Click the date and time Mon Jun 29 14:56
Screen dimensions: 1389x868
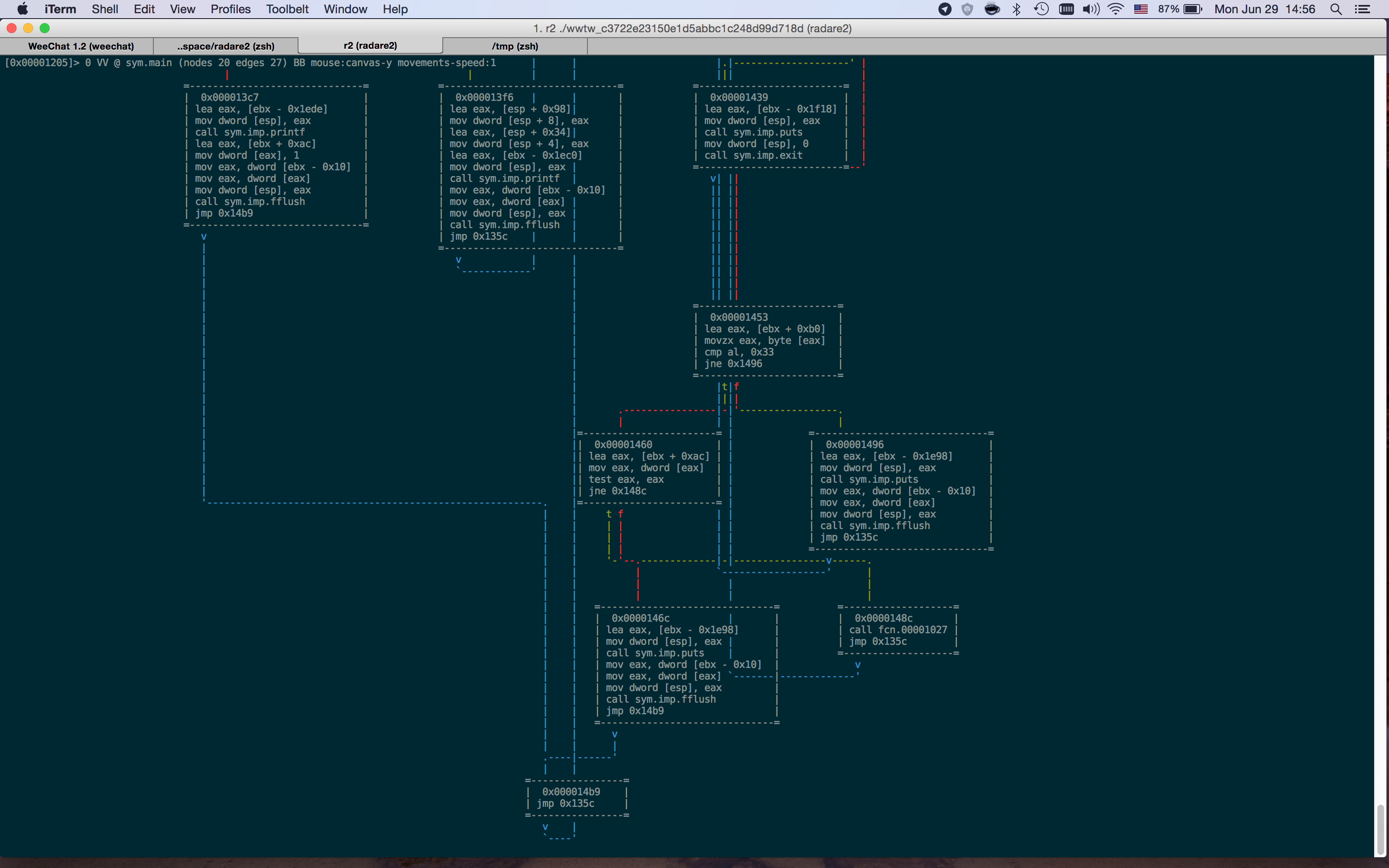pyautogui.click(x=1265, y=9)
